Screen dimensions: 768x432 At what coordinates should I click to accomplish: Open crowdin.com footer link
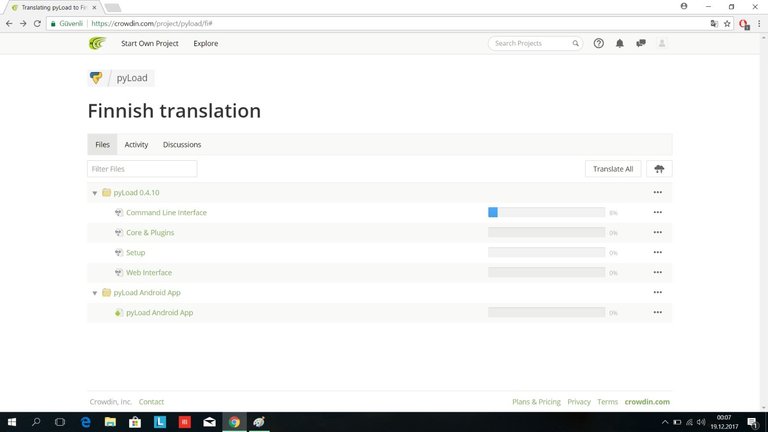point(647,402)
